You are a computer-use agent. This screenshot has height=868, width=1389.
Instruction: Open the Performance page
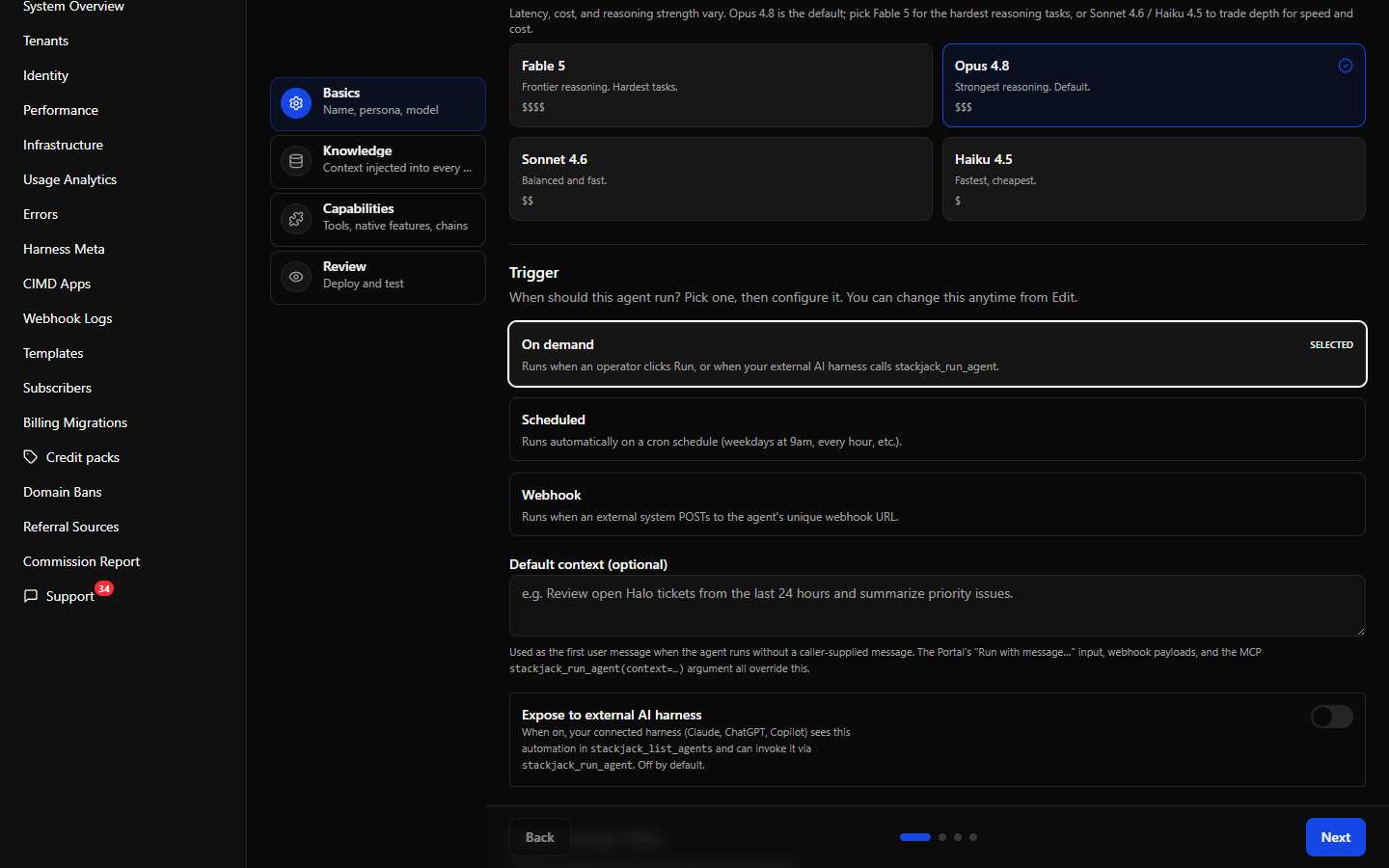pyautogui.click(x=61, y=110)
